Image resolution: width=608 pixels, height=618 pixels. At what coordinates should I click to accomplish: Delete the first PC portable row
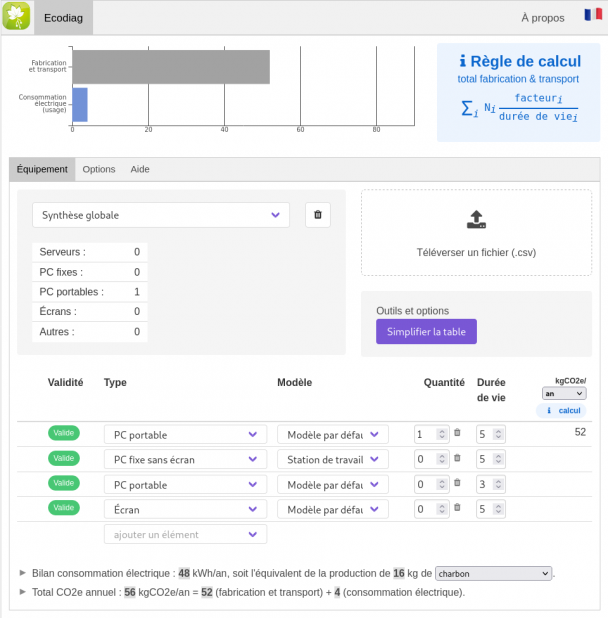coord(457,433)
